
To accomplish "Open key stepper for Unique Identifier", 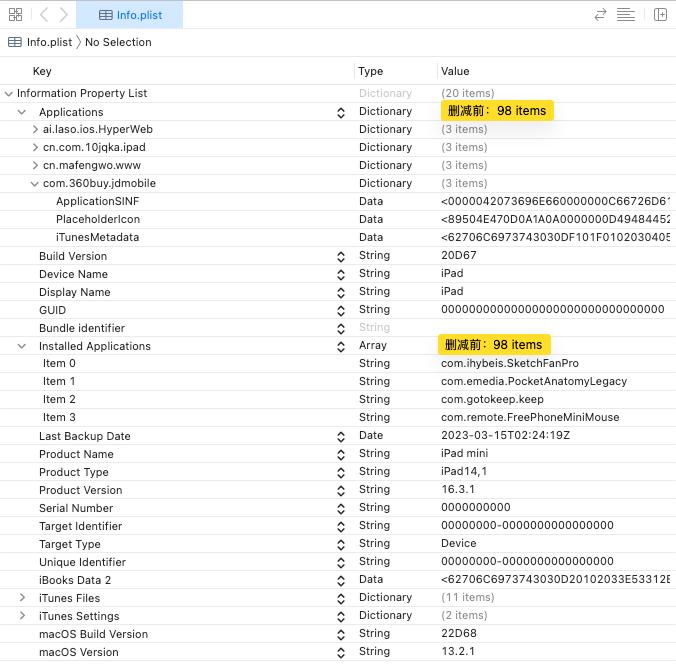I will (341, 563).
